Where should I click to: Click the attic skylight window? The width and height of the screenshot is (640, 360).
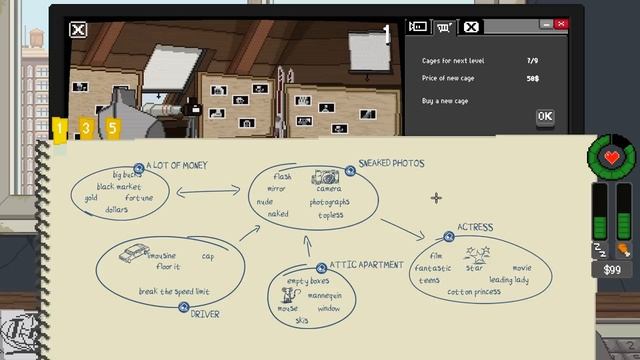173,68
